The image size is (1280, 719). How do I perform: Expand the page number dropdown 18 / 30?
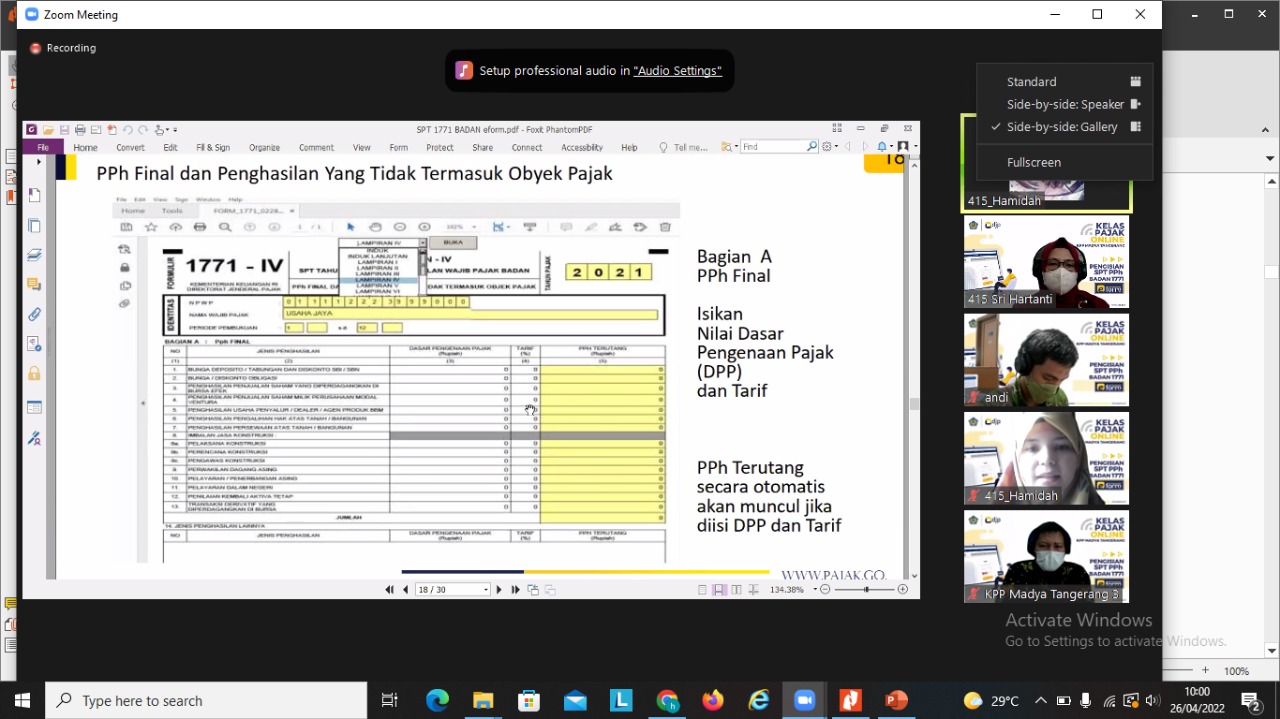point(485,590)
